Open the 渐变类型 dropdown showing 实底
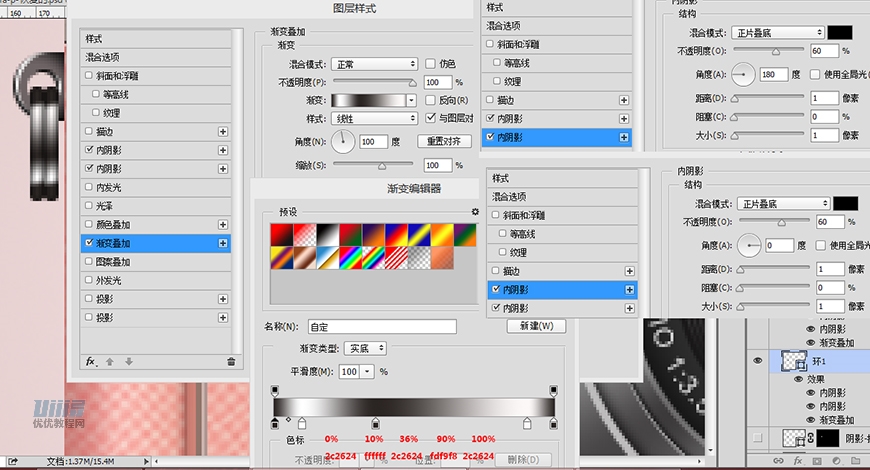 pos(365,348)
